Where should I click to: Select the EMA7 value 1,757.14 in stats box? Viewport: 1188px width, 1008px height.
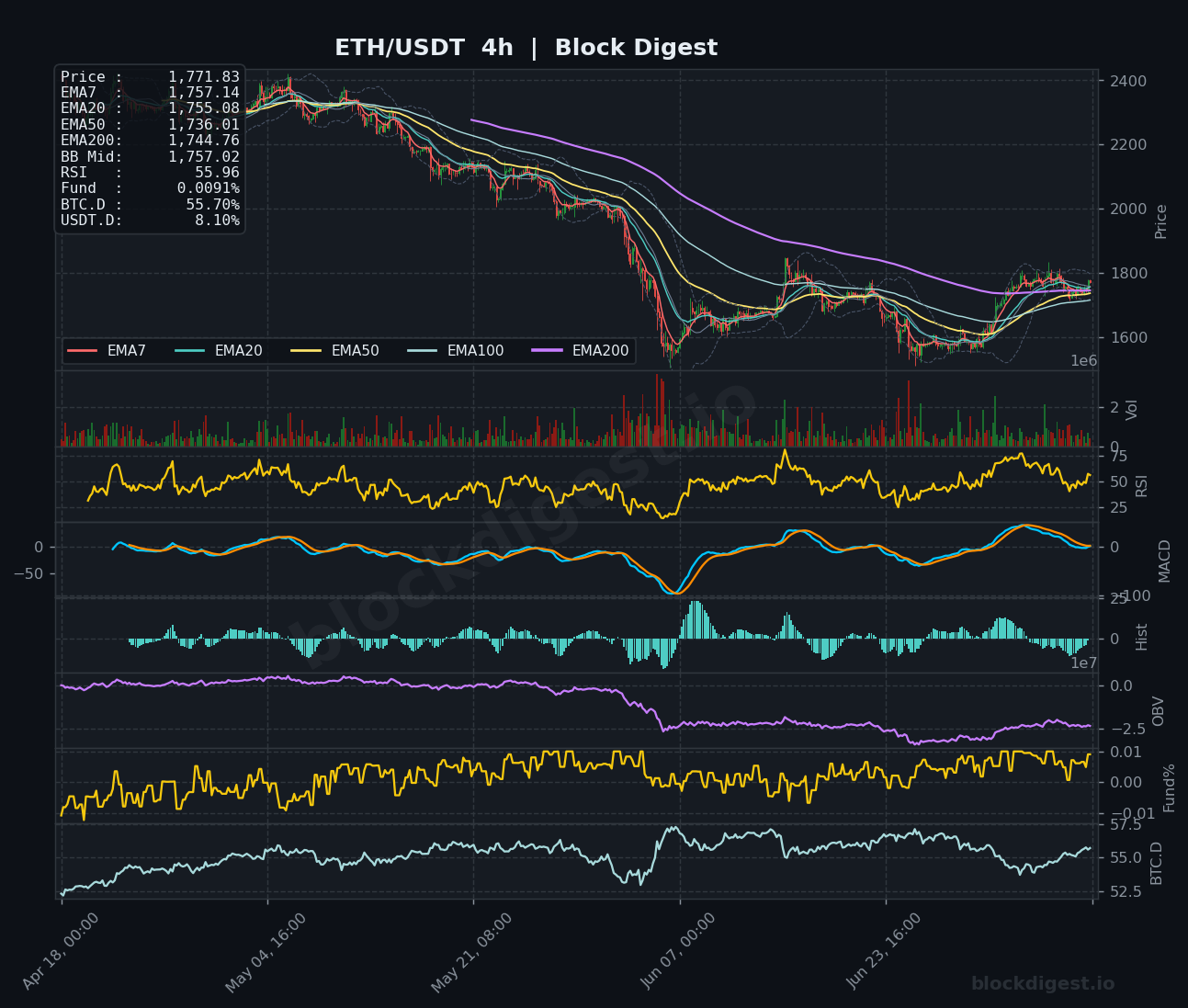click(204, 93)
